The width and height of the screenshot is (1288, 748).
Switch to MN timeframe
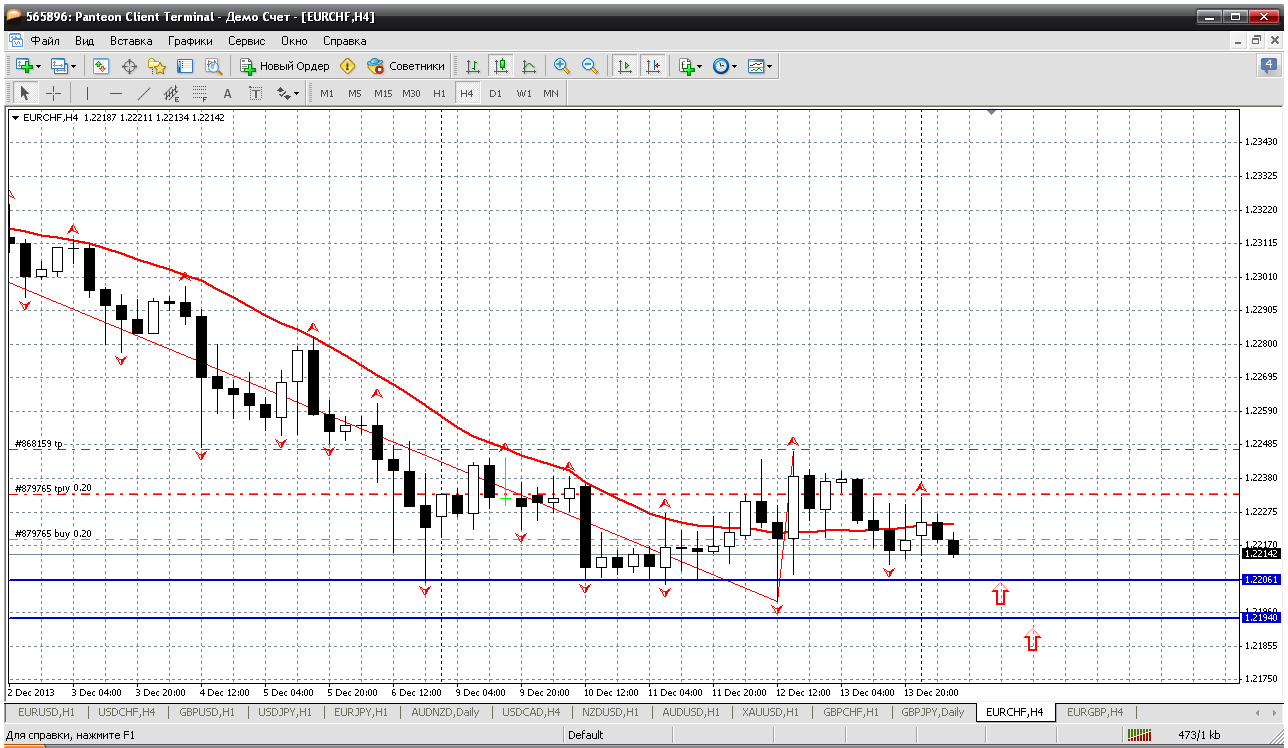coord(551,93)
